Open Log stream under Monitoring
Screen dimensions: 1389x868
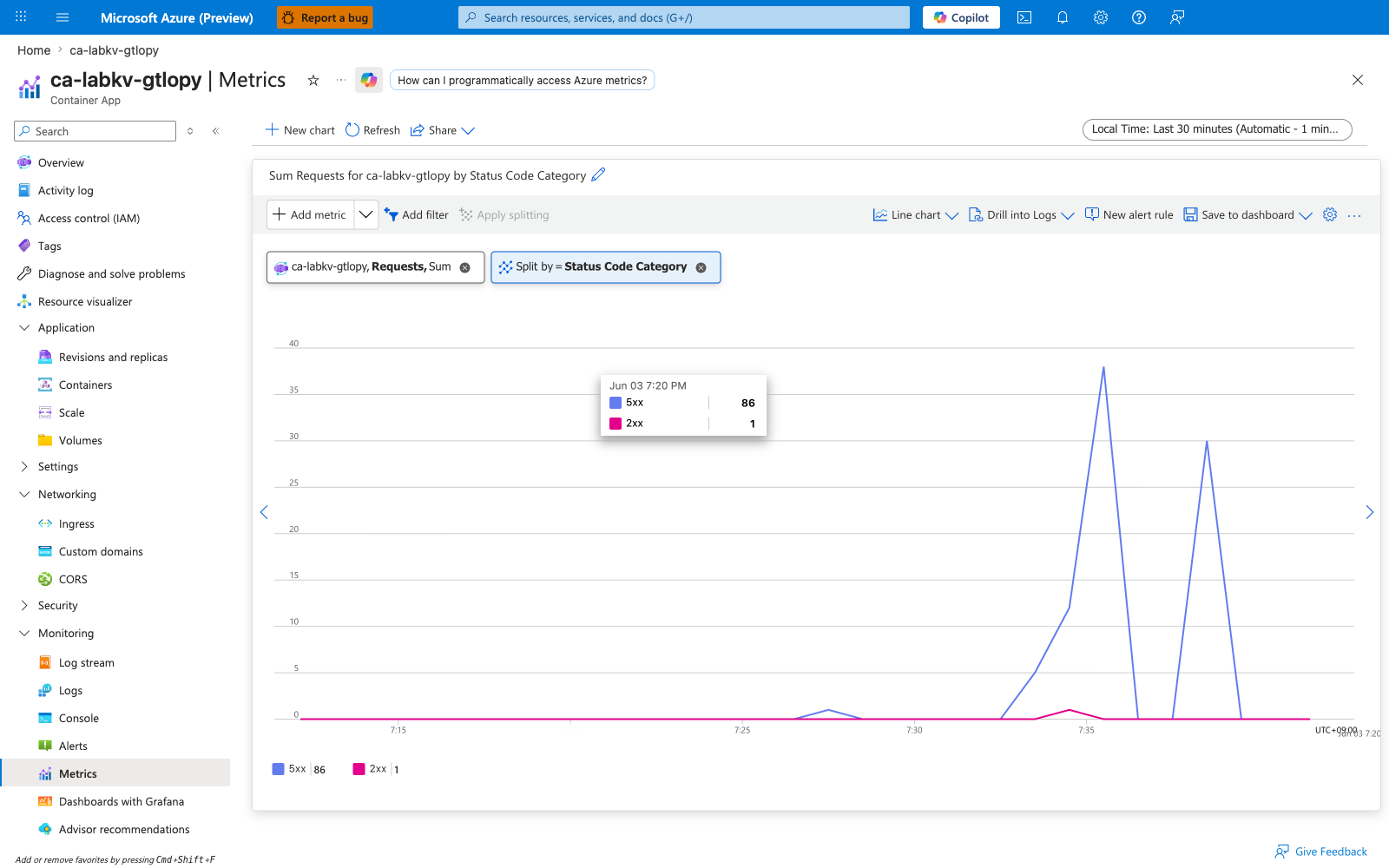(x=86, y=662)
